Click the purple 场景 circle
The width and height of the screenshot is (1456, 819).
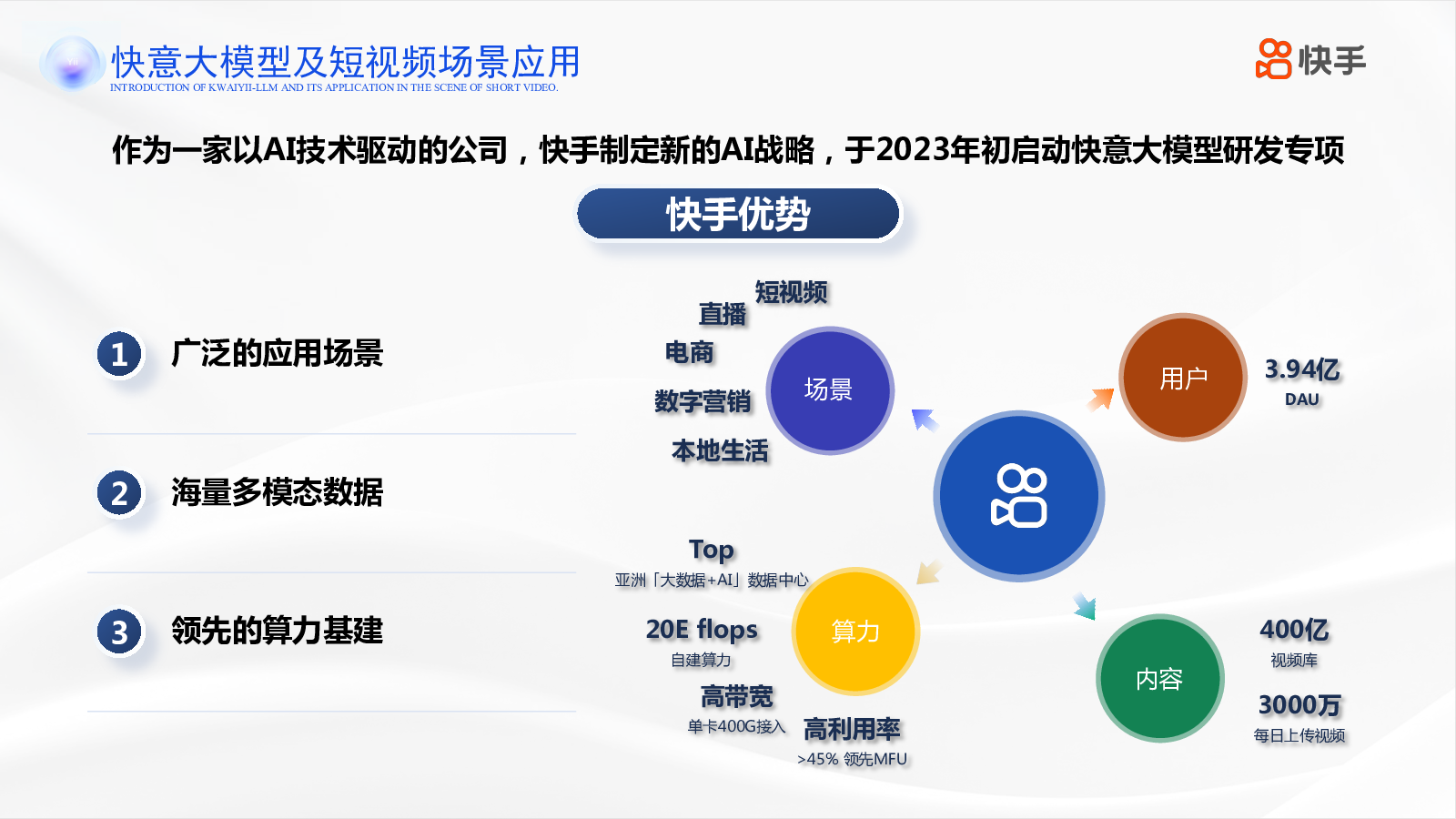click(x=829, y=389)
